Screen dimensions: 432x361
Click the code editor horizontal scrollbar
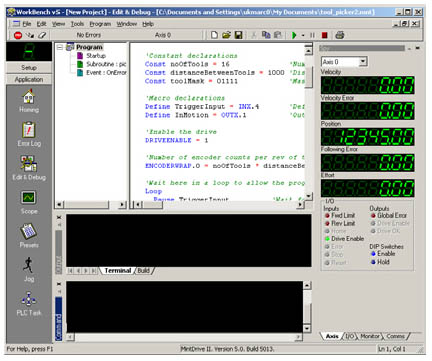(218, 204)
